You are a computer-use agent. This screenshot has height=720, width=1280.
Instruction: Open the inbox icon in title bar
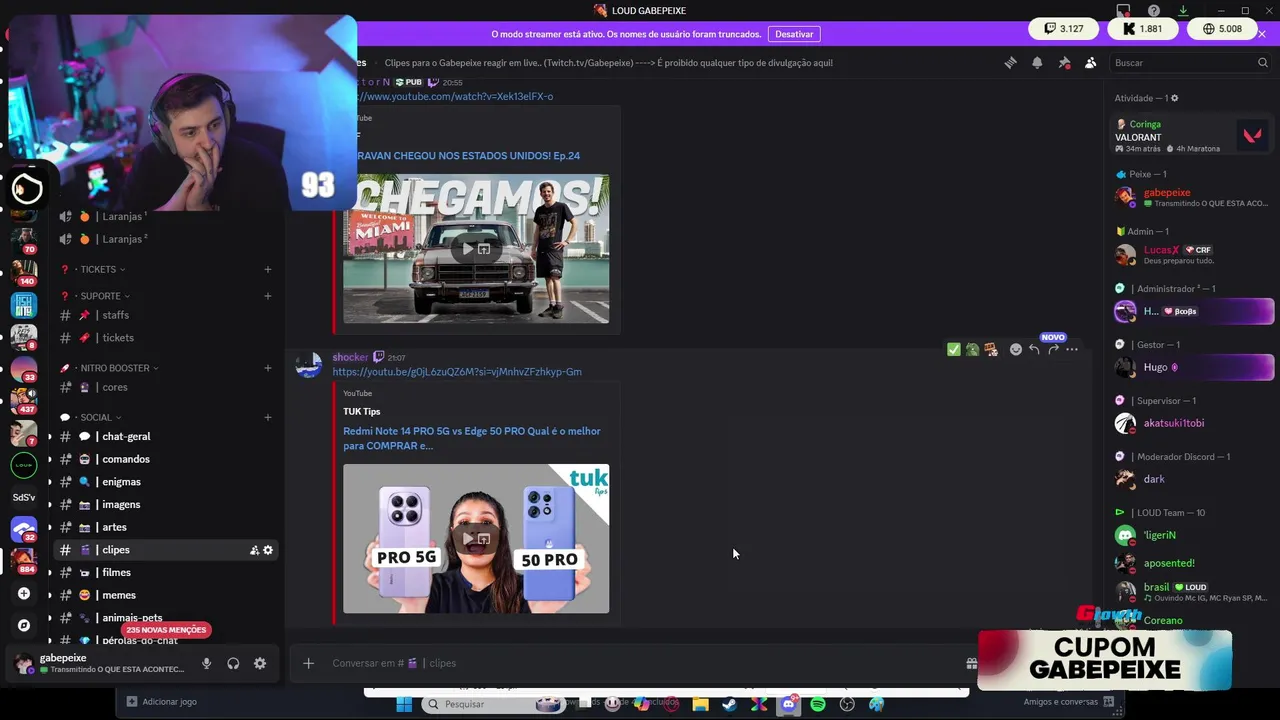click(x=1123, y=11)
